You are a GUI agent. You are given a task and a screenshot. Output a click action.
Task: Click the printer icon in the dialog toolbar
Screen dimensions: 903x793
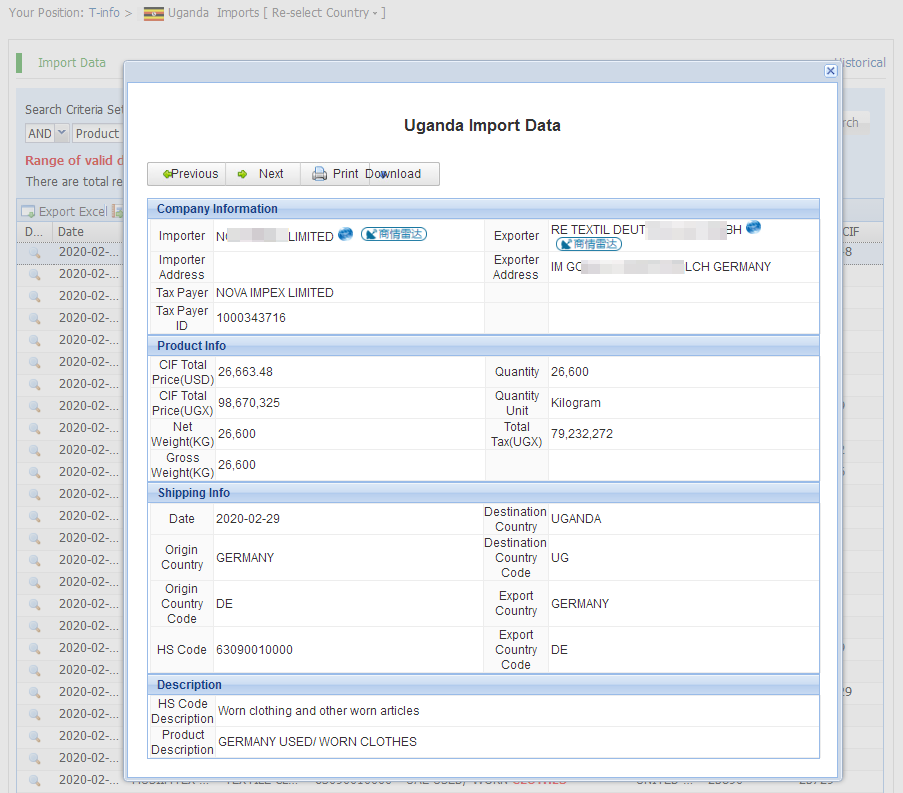point(319,174)
